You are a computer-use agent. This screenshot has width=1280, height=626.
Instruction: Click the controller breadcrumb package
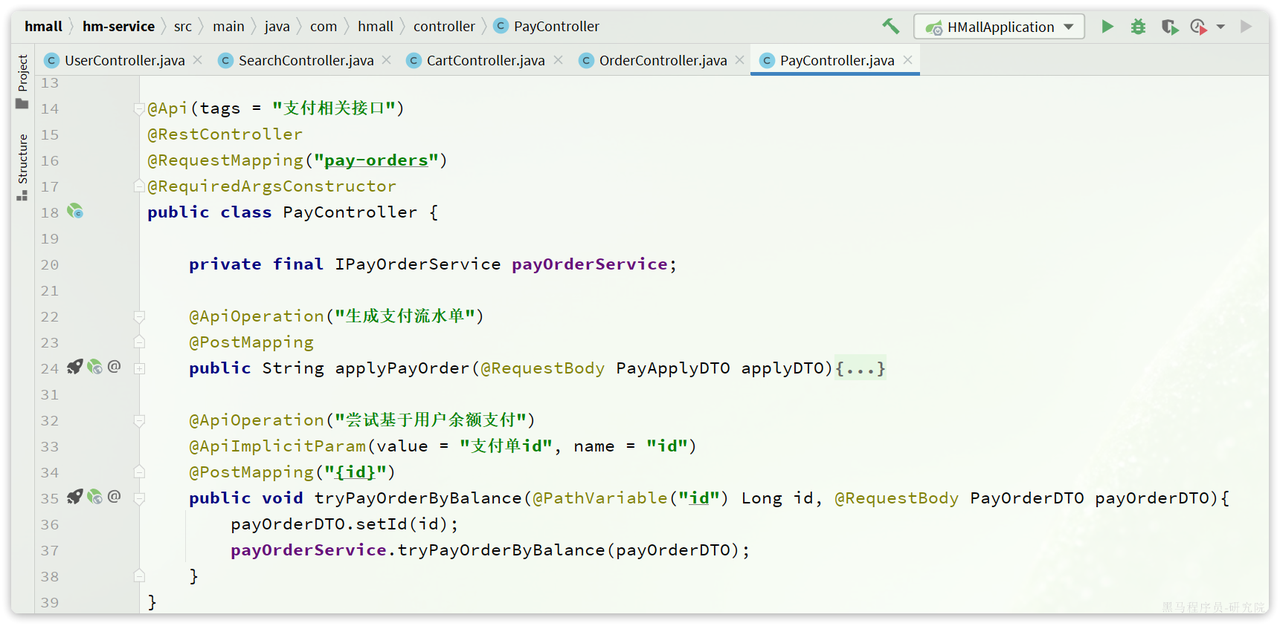[445, 27]
